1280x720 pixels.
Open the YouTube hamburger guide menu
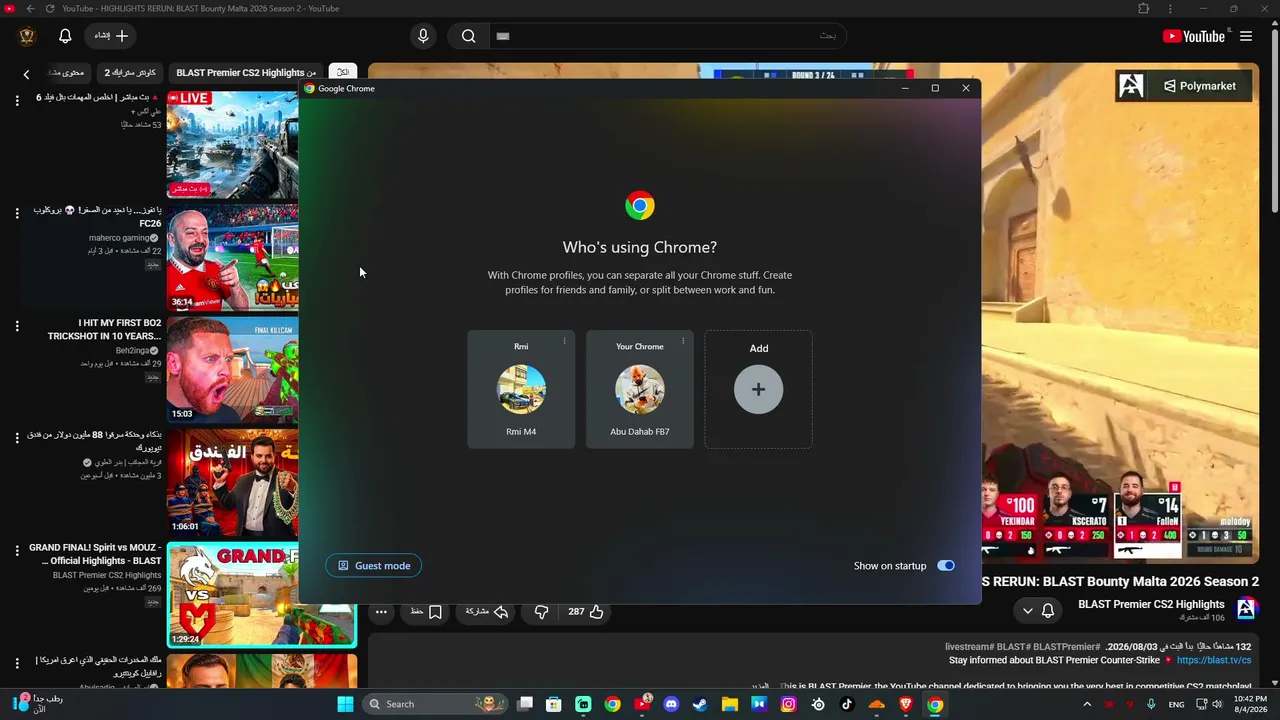[x=1246, y=36]
